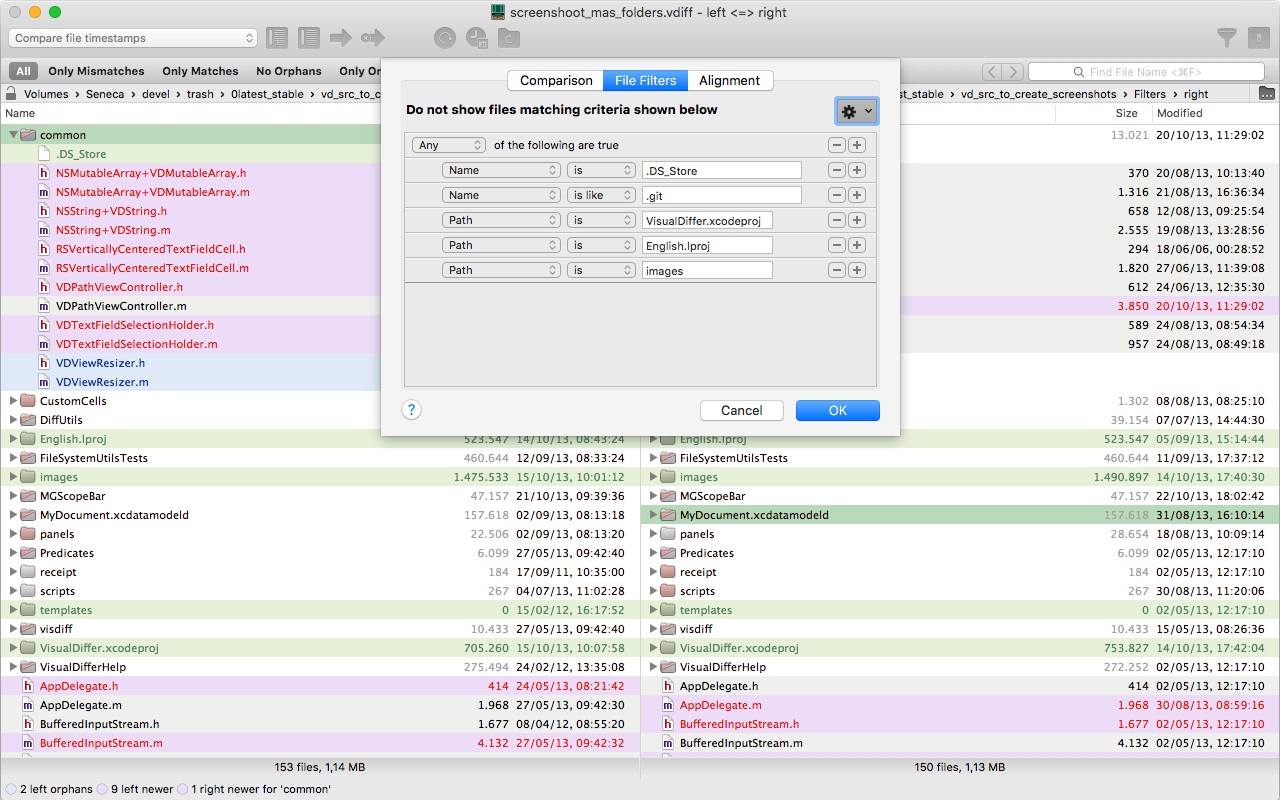Expand the left CustomCells folder
Image resolution: width=1280 pixels, height=800 pixels.
13,401
